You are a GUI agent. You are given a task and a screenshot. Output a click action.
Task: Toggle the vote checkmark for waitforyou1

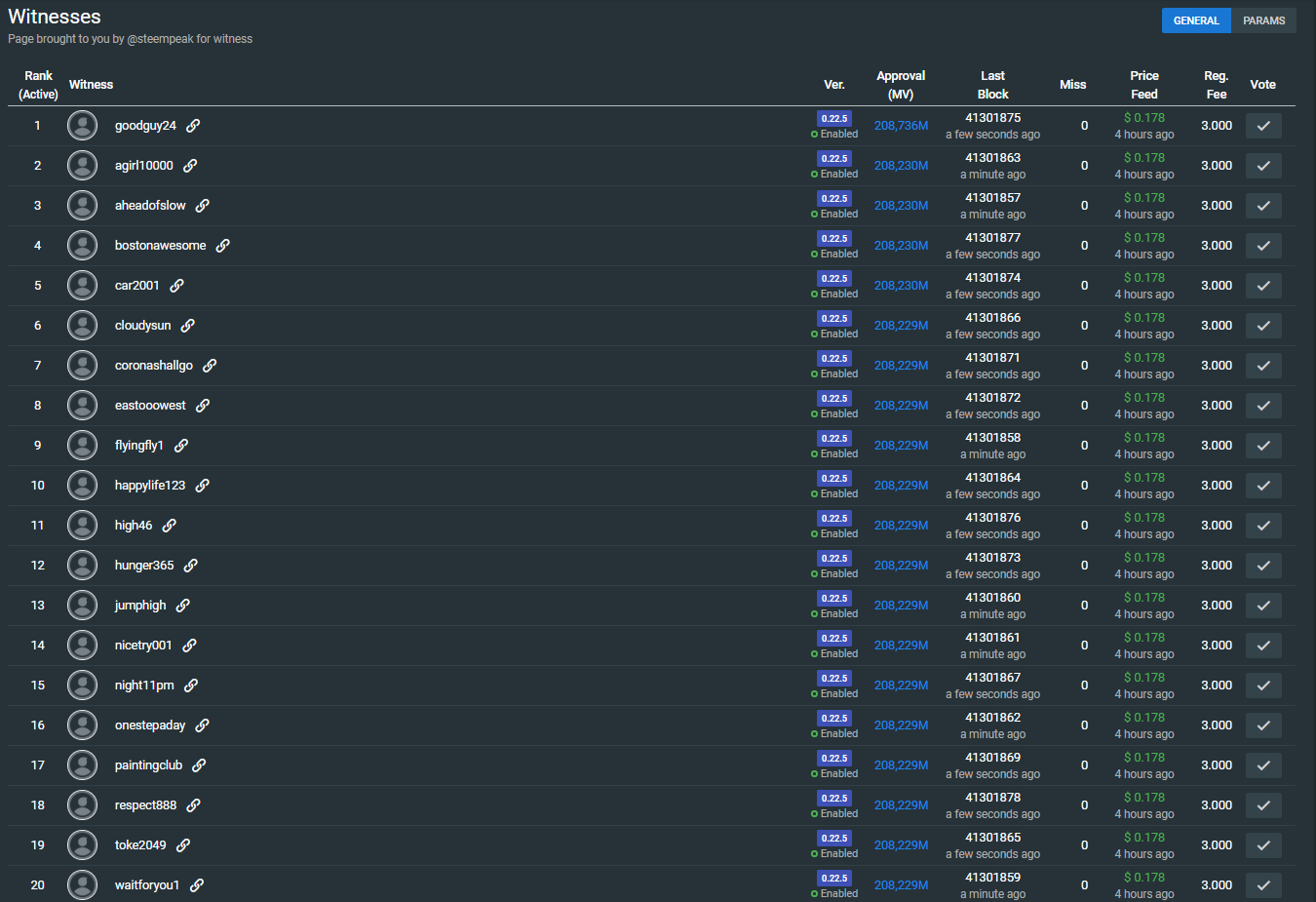coord(1263,885)
